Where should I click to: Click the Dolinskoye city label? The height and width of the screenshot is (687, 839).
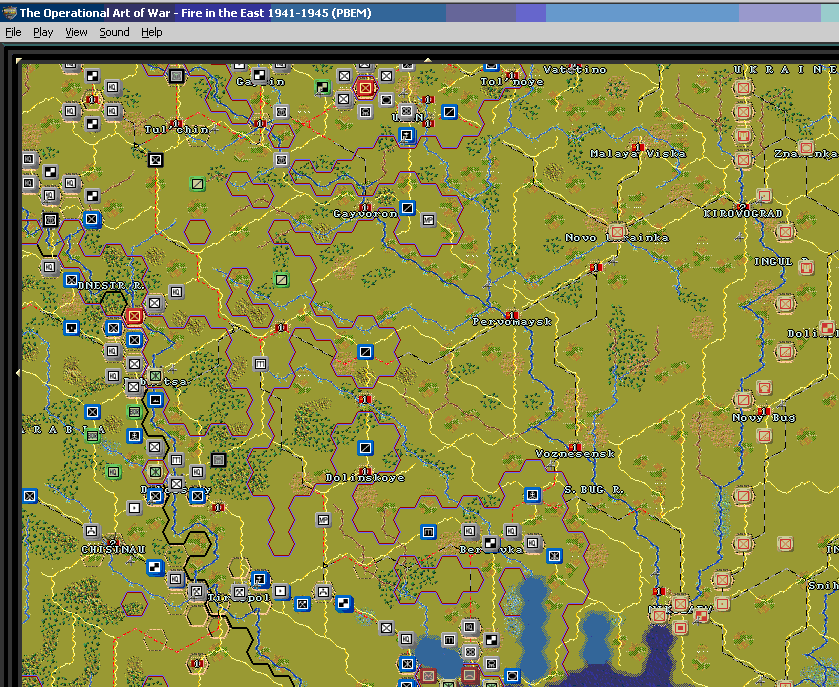pyautogui.click(x=365, y=478)
